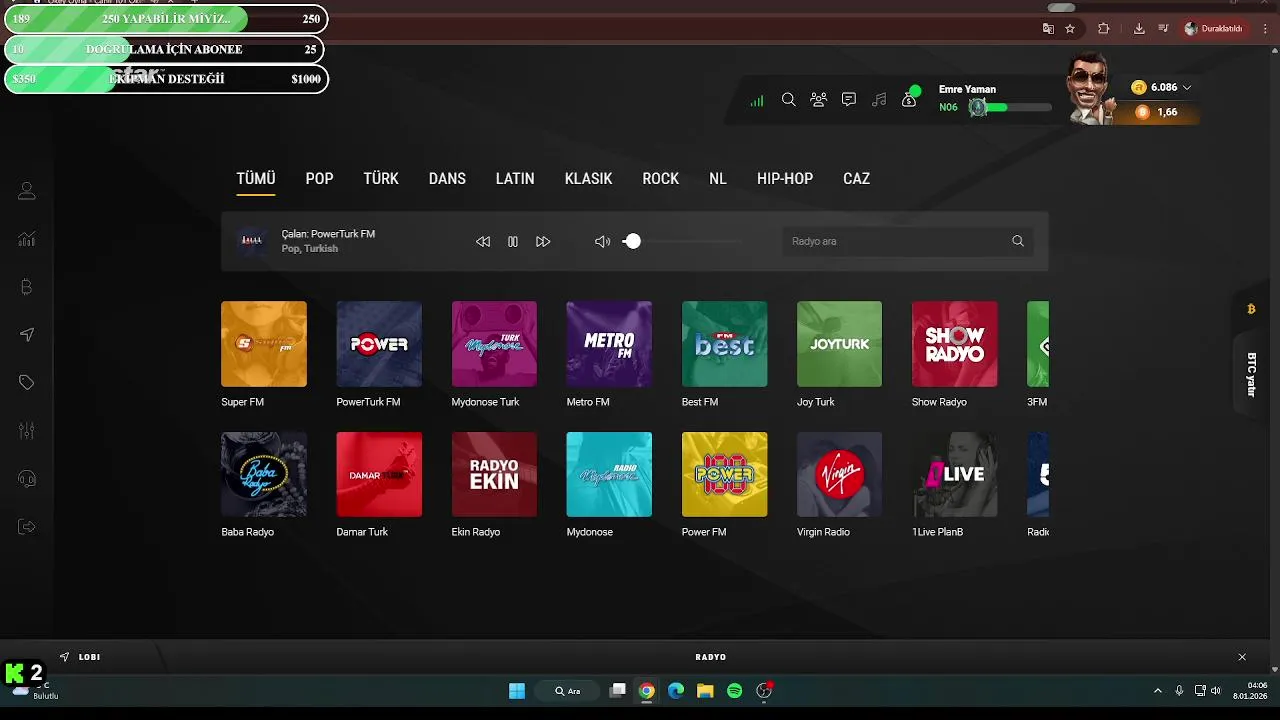
Task: Open the chat message icon
Action: coord(849,100)
